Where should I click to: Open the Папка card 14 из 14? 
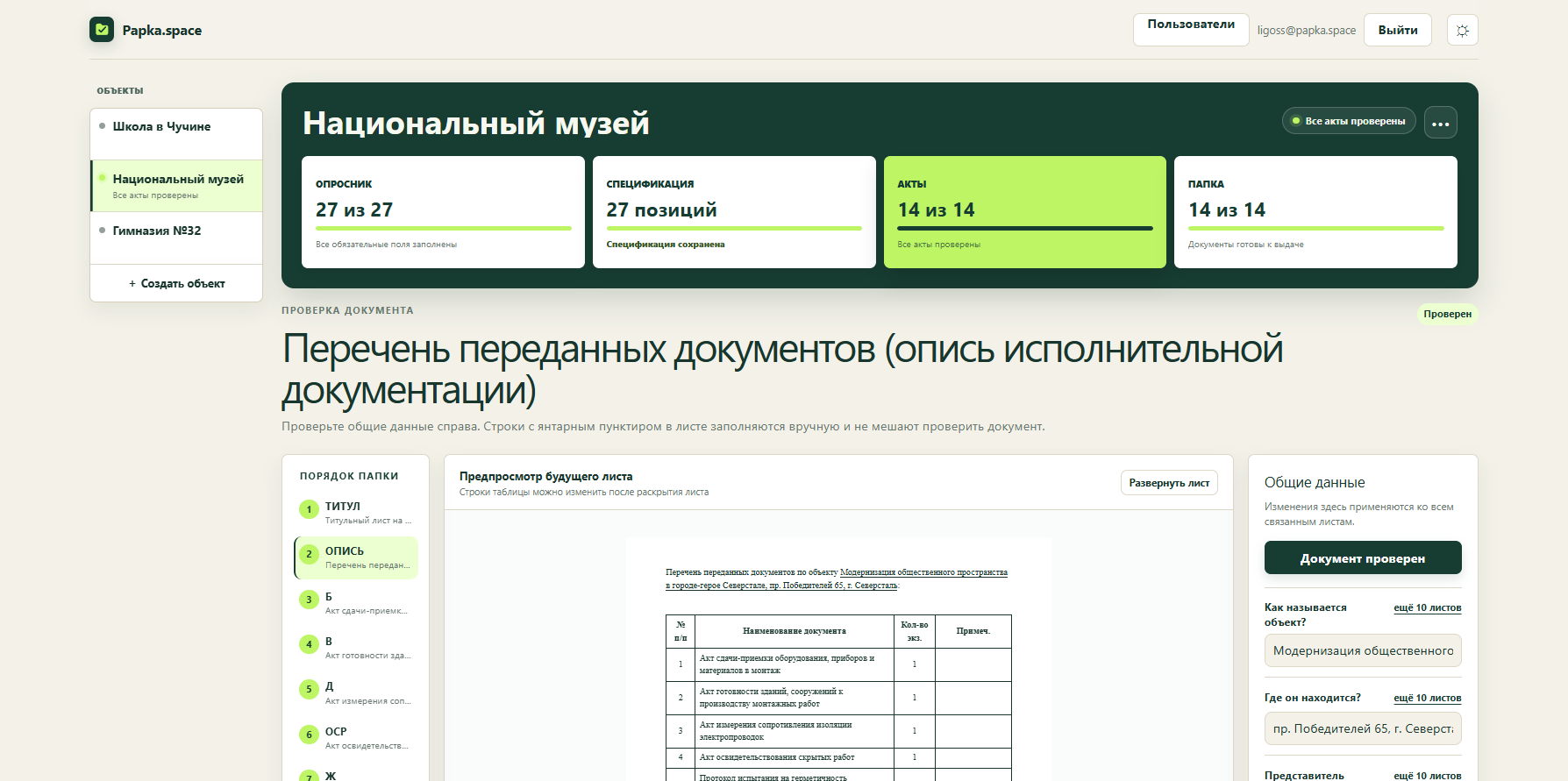pyautogui.click(x=1315, y=212)
